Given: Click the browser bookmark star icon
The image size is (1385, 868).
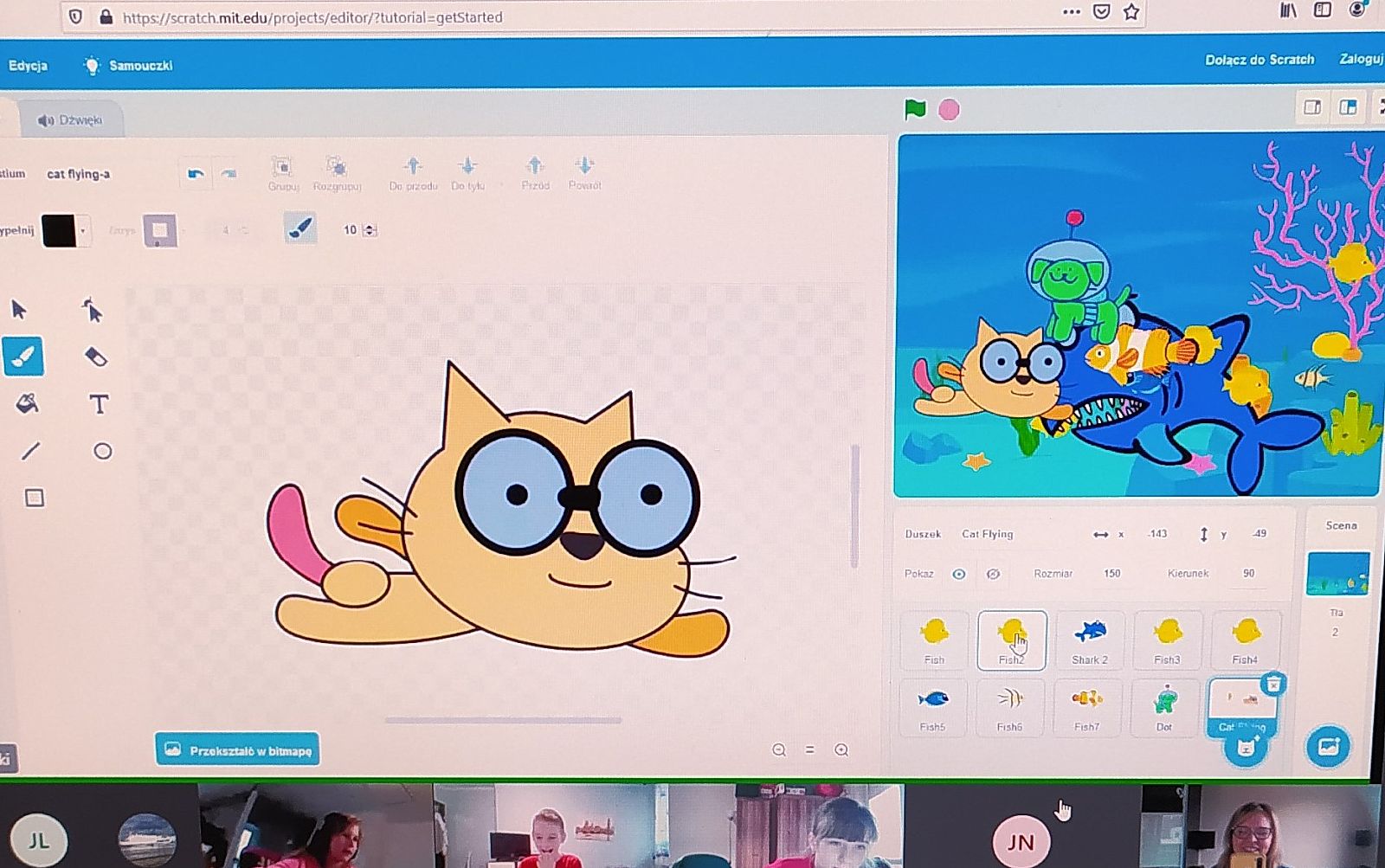Looking at the screenshot, I should [1131, 12].
